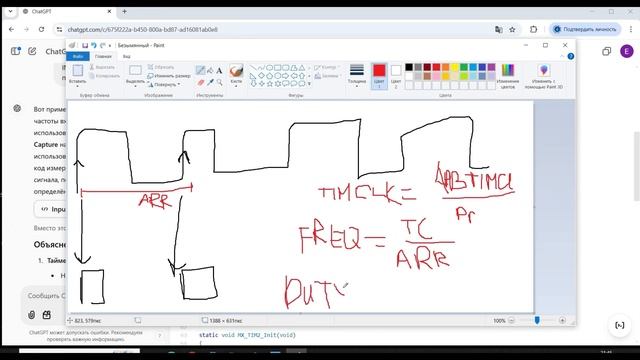Switch to the Главная ribbon tab

tap(103, 56)
